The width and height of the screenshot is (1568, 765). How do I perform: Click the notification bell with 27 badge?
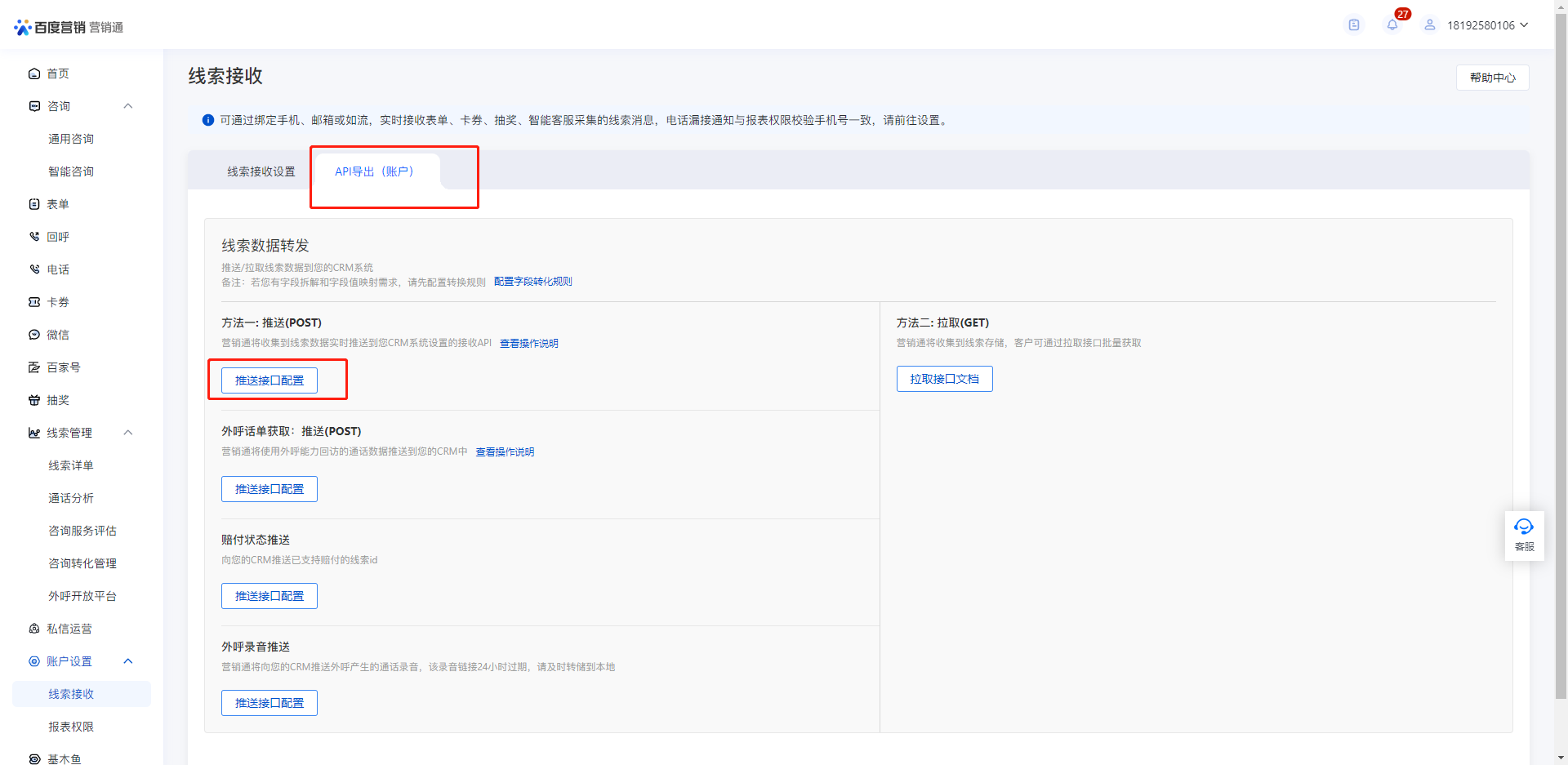1392,24
